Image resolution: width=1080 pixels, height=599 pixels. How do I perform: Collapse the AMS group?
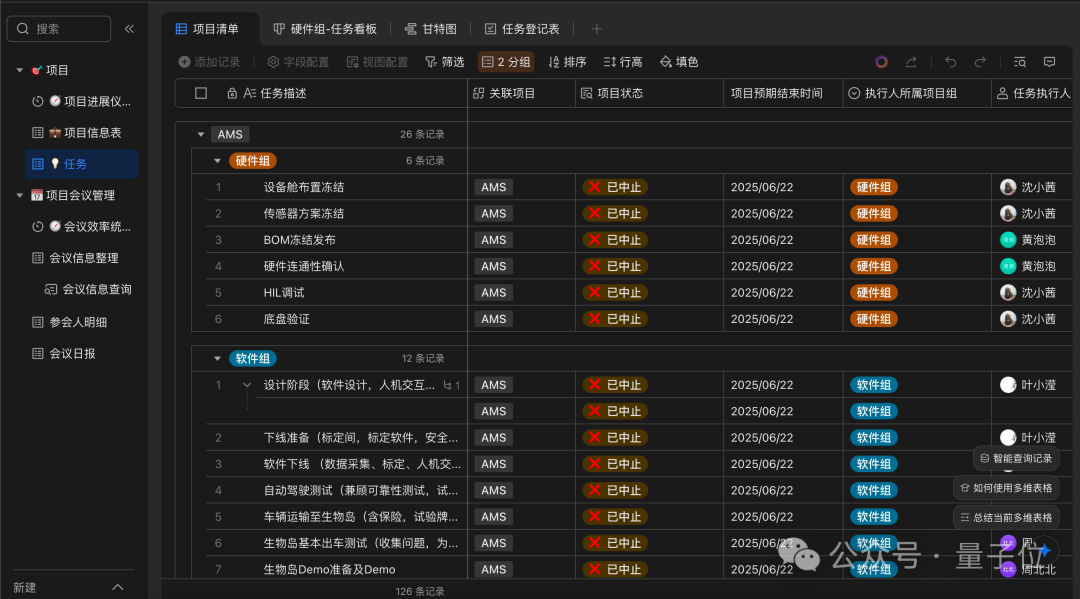[201, 134]
